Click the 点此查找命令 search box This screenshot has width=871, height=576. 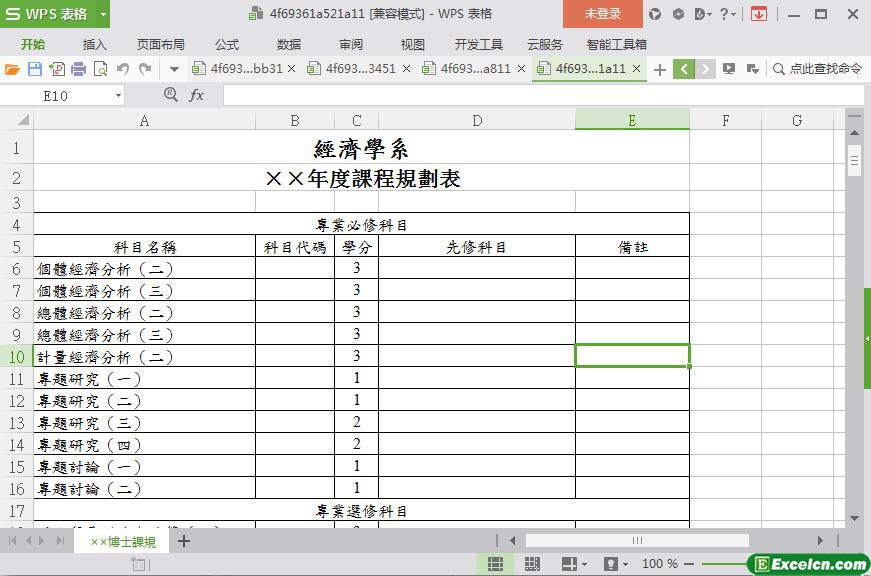tap(818, 69)
